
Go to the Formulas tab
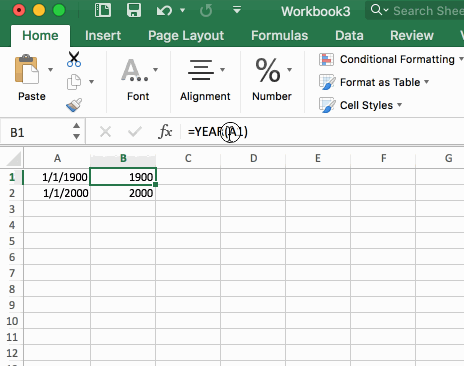279,35
